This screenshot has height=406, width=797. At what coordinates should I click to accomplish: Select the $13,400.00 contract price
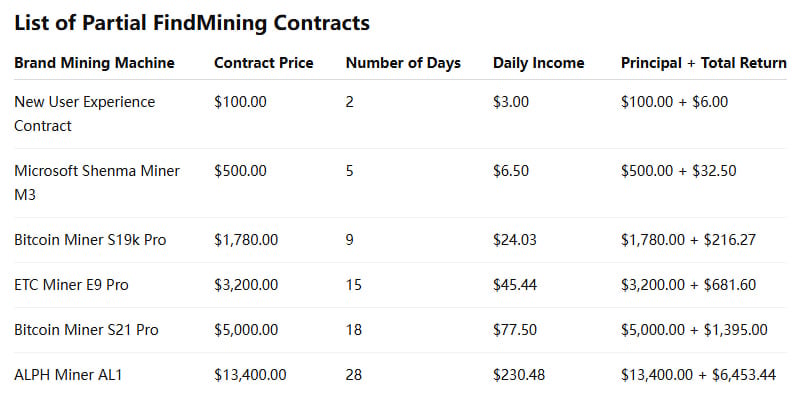[x=250, y=376]
